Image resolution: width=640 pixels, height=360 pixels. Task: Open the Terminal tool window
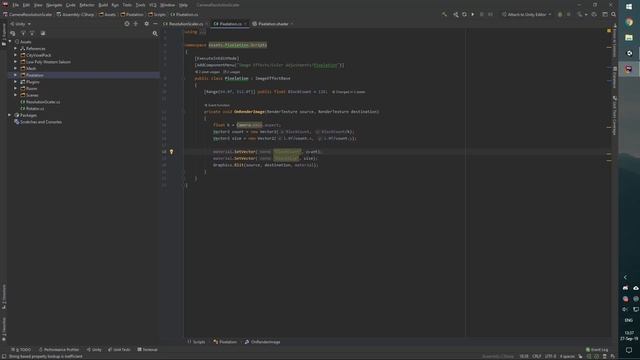(147, 350)
